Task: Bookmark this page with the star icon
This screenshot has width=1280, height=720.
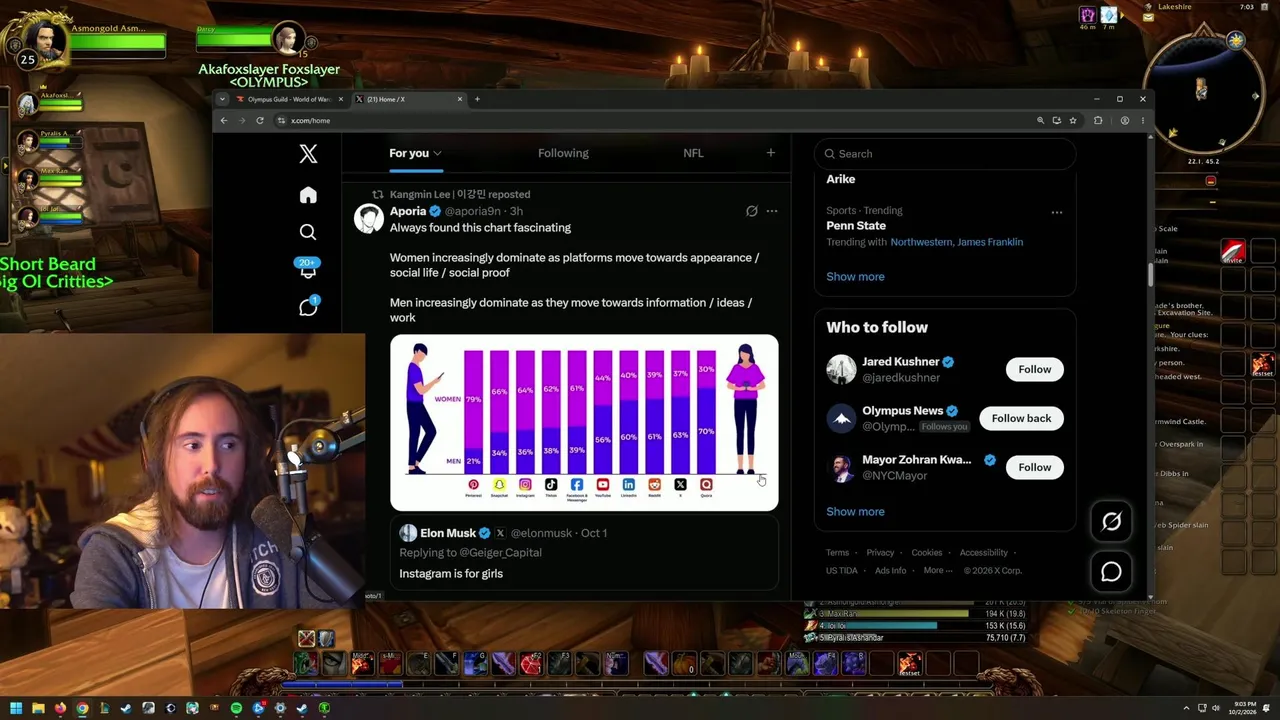Action: (x=1073, y=120)
